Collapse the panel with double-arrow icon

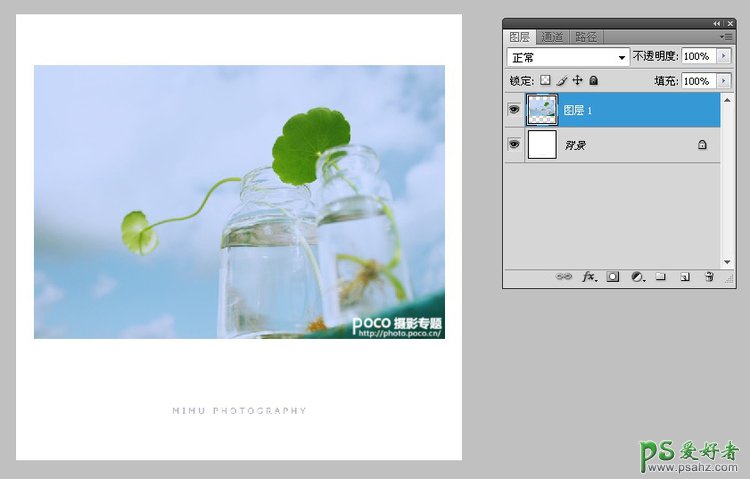point(716,23)
